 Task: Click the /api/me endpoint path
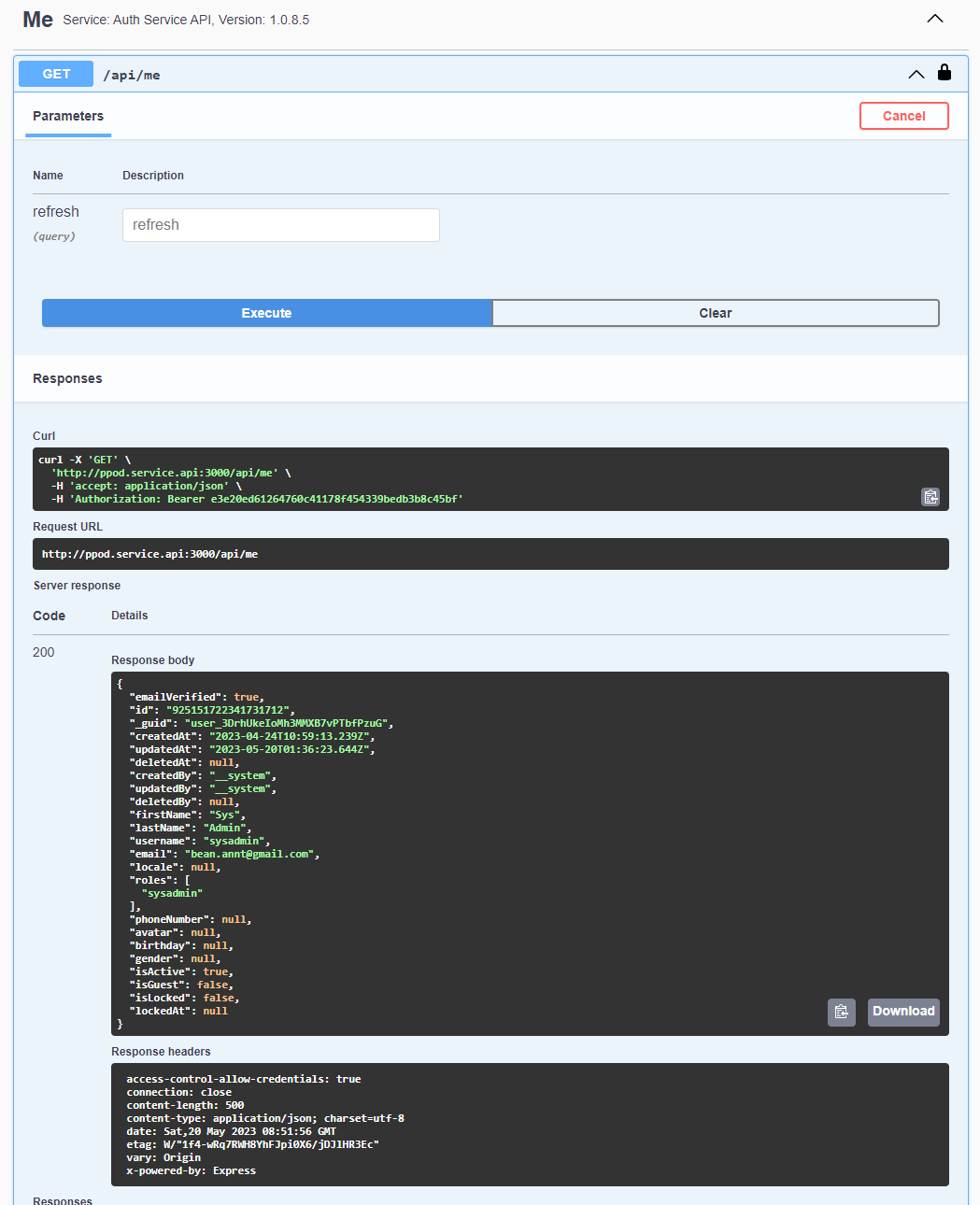(x=132, y=75)
